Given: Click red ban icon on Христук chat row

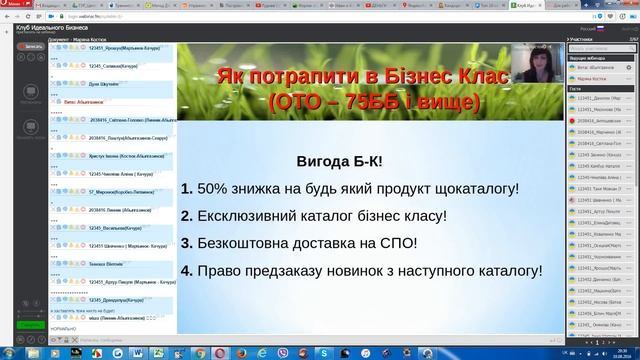Looking at the screenshot, I should (83, 156).
